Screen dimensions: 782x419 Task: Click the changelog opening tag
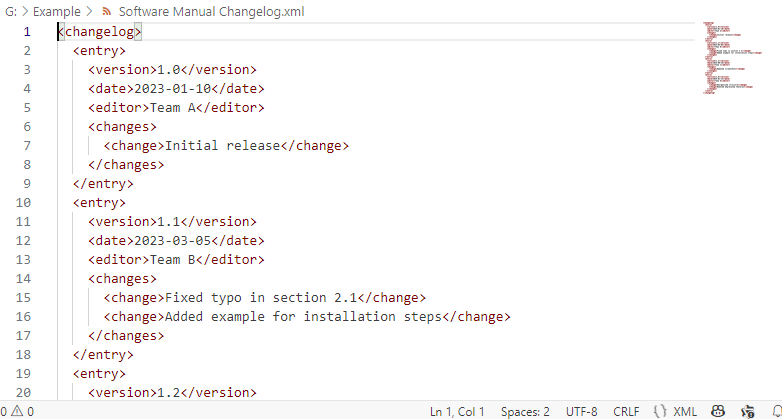pyautogui.click(x=100, y=32)
